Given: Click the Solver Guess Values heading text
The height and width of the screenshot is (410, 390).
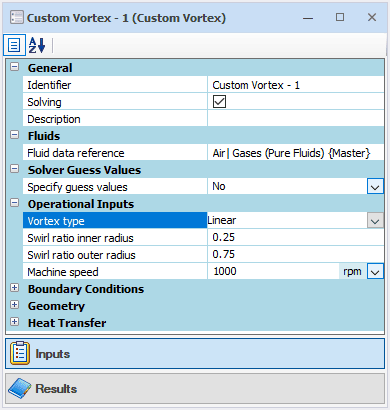Looking at the screenshot, I should 84,170.
